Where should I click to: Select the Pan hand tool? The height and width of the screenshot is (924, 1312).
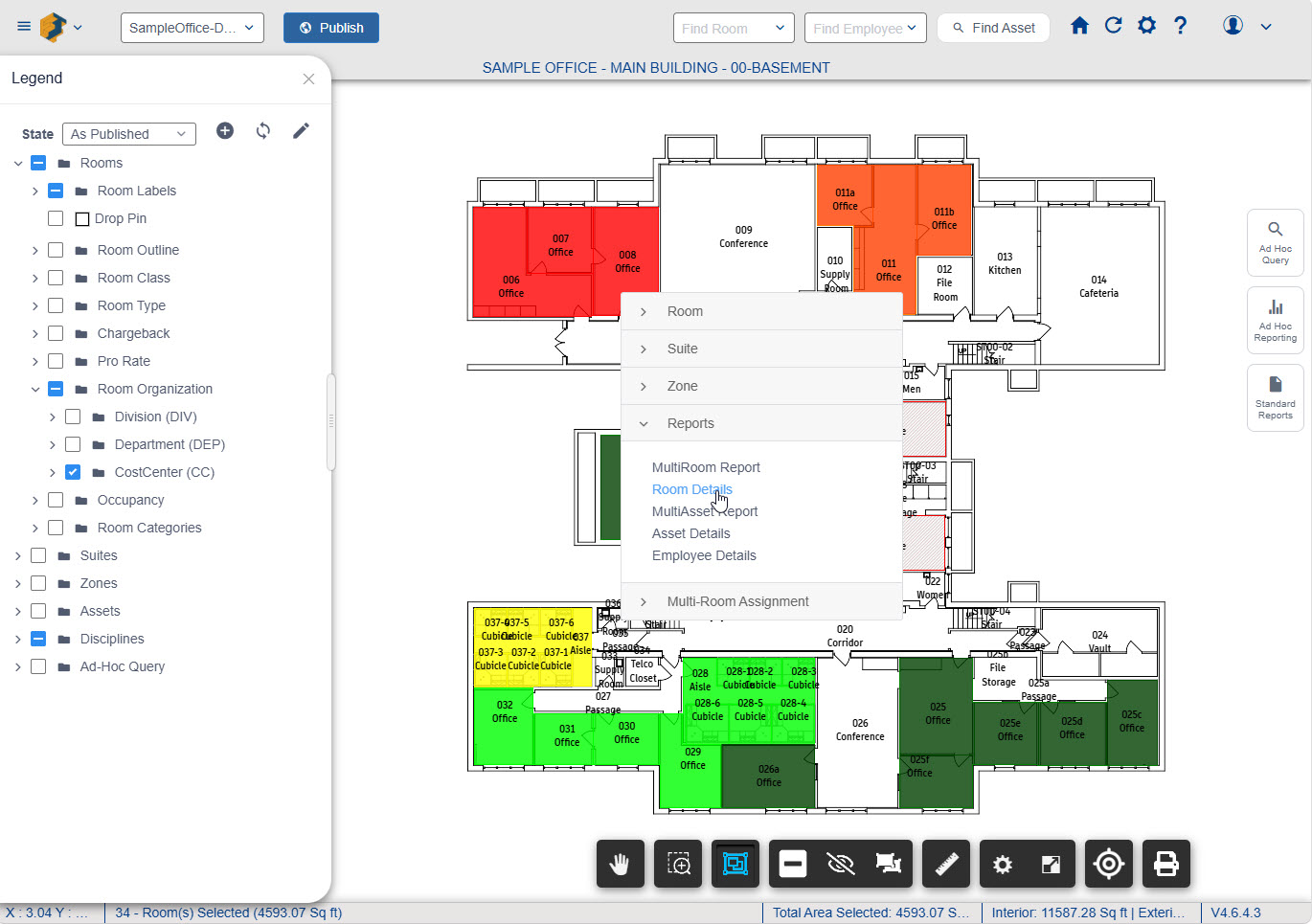pos(621,864)
